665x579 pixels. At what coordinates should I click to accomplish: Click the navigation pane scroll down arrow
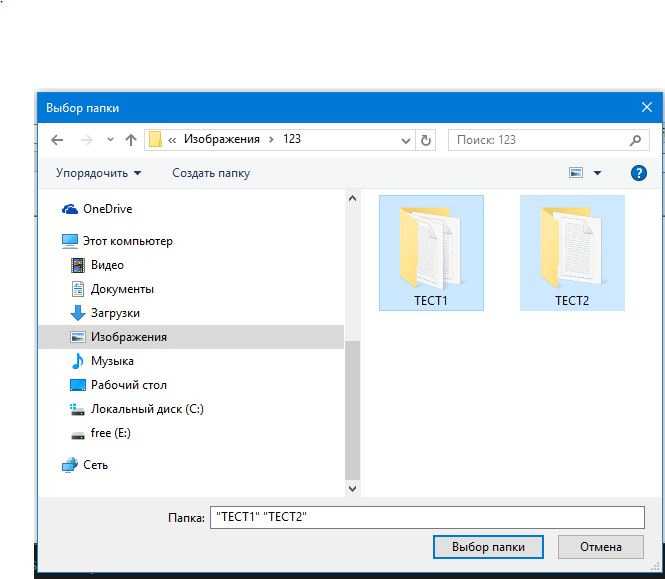(352, 489)
